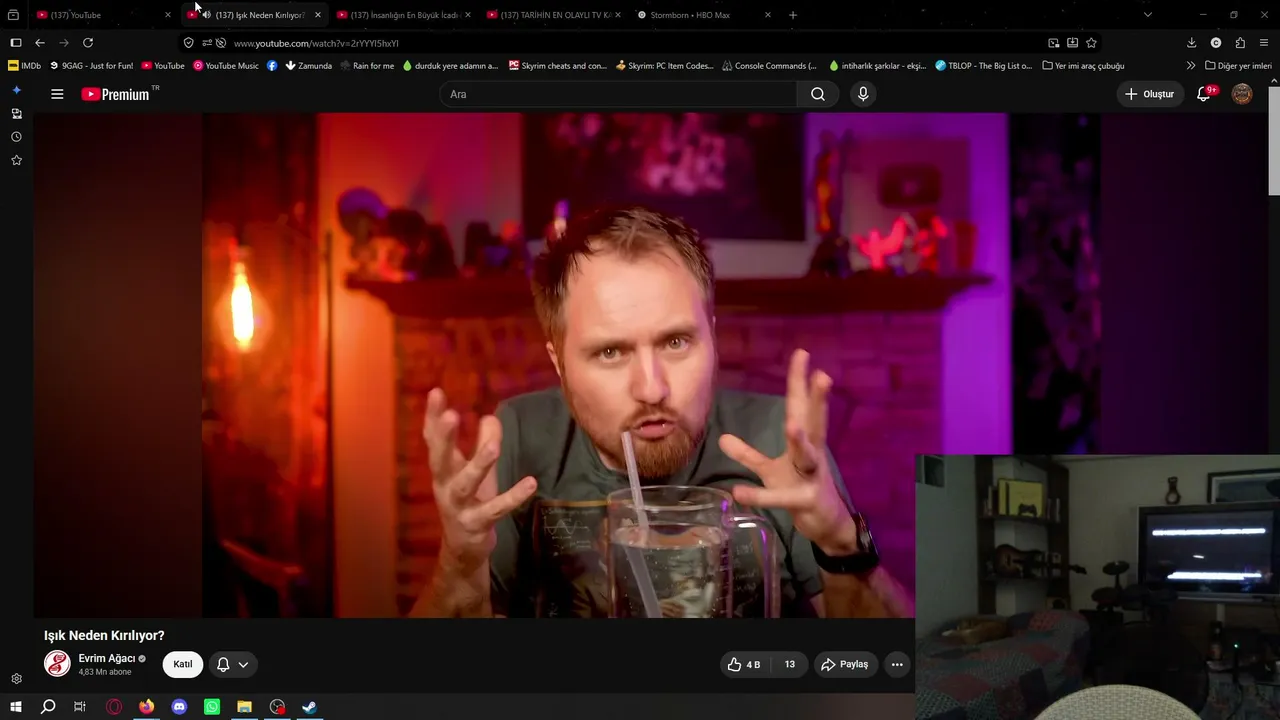Open WhatsApp from the taskbar
1280x720 pixels.
point(212,707)
